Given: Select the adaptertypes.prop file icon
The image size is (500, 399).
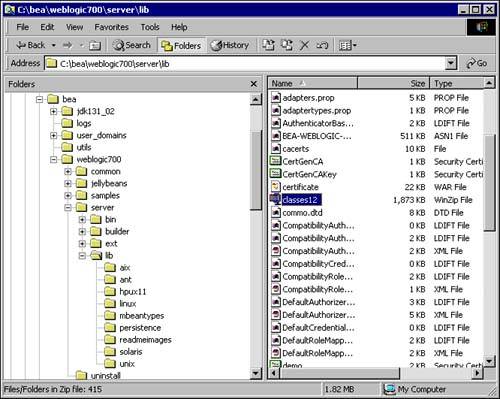Looking at the screenshot, I should tap(275, 110).
